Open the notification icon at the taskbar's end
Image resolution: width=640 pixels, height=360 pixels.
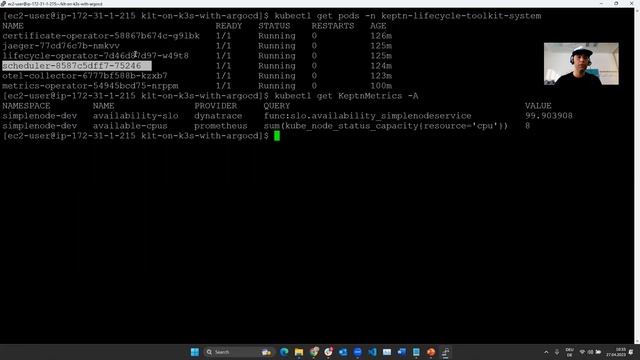(631, 352)
